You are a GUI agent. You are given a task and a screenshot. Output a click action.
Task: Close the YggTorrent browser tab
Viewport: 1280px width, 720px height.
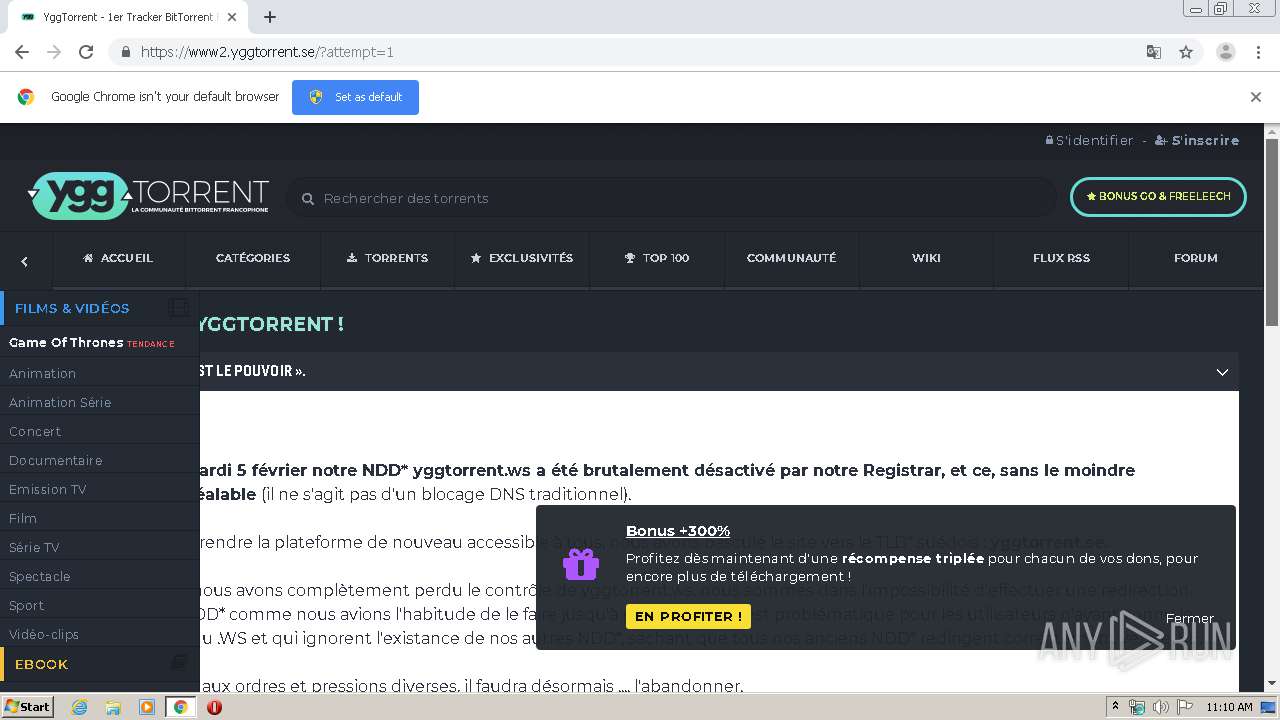click(232, 17)
